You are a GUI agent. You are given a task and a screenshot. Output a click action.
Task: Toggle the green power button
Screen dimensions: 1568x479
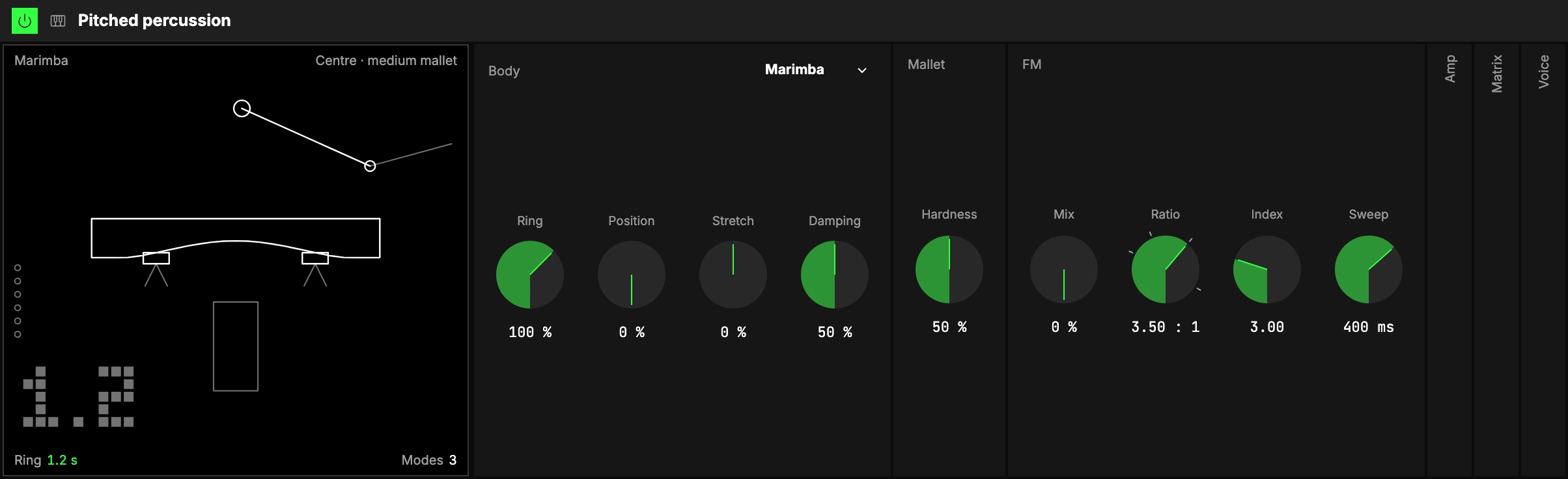25,21
